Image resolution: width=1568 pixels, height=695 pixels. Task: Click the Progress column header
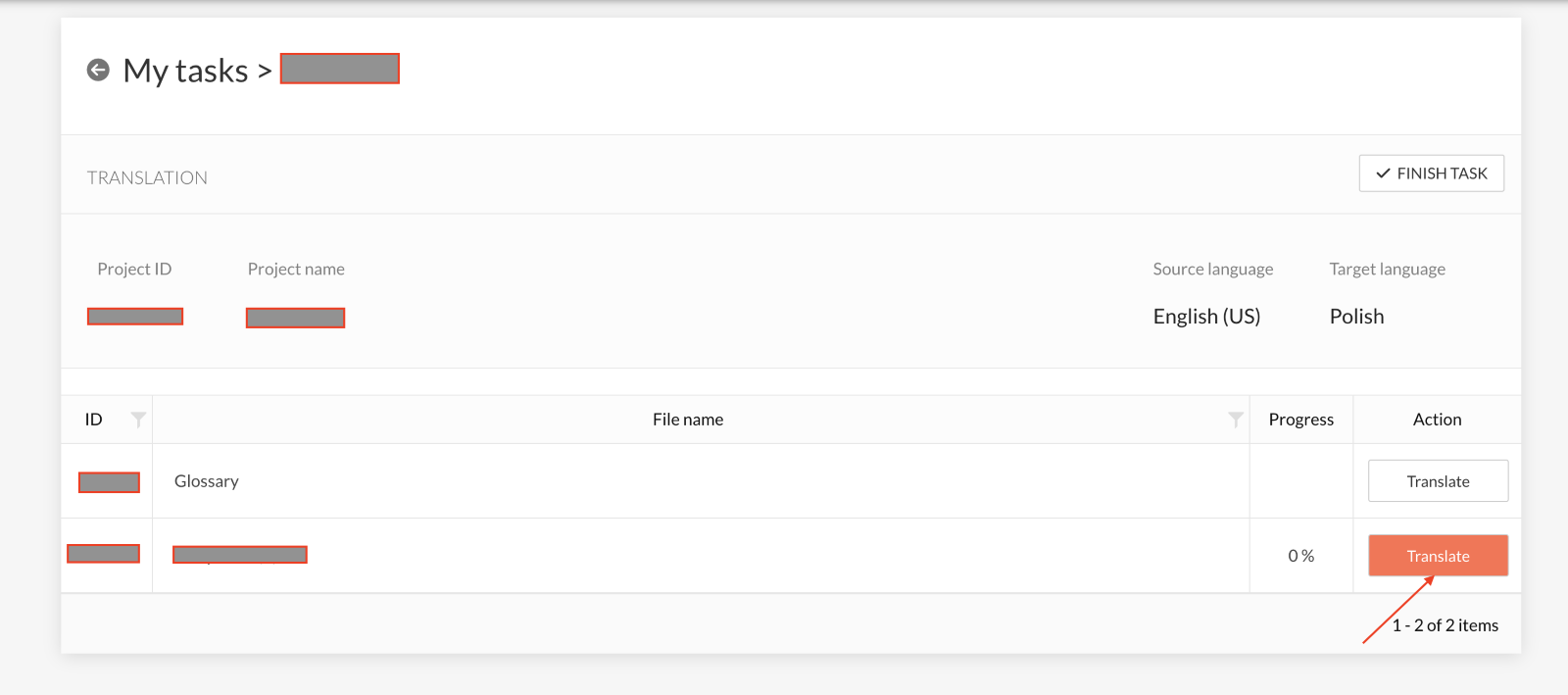[x=1300, y=420]
